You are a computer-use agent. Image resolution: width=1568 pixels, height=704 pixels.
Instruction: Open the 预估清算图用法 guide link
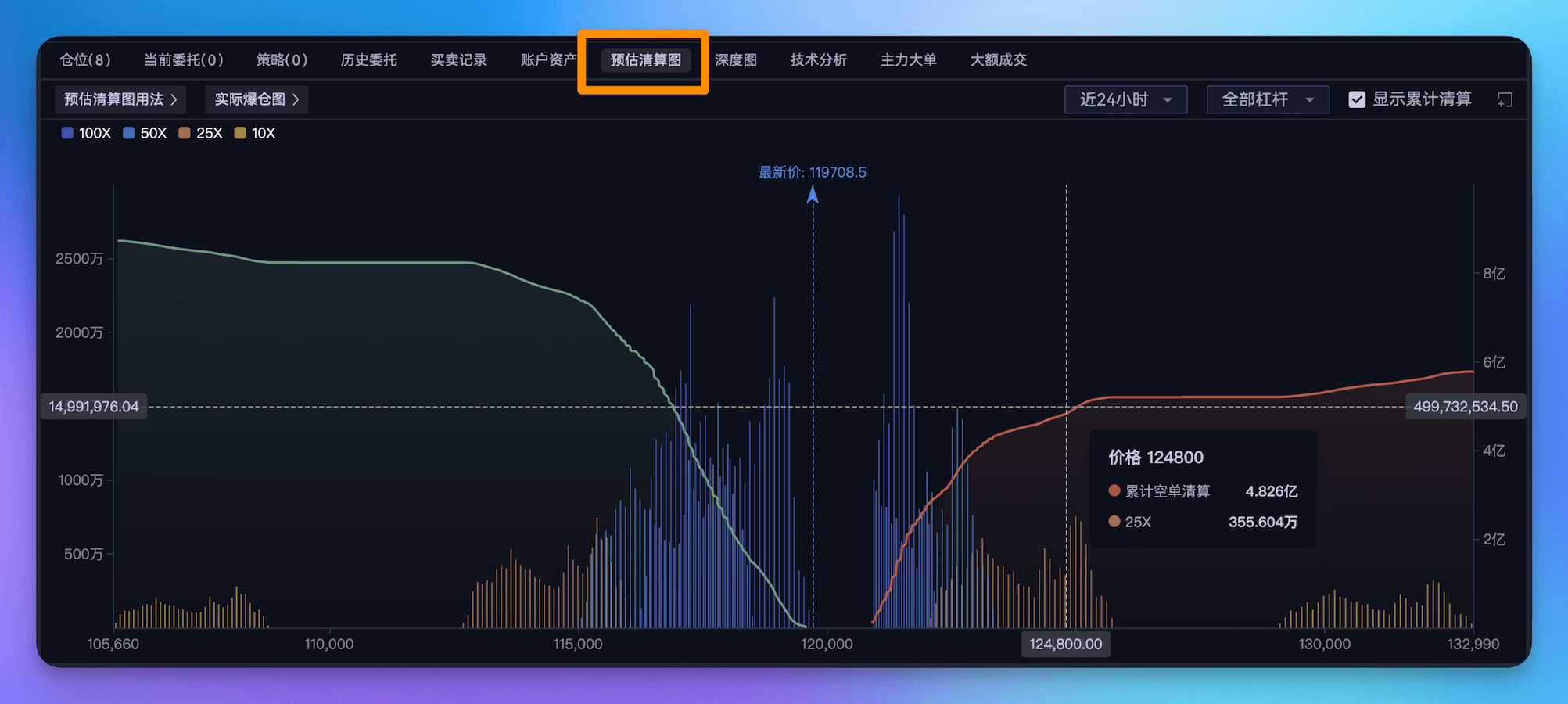[x=120, y=99]
